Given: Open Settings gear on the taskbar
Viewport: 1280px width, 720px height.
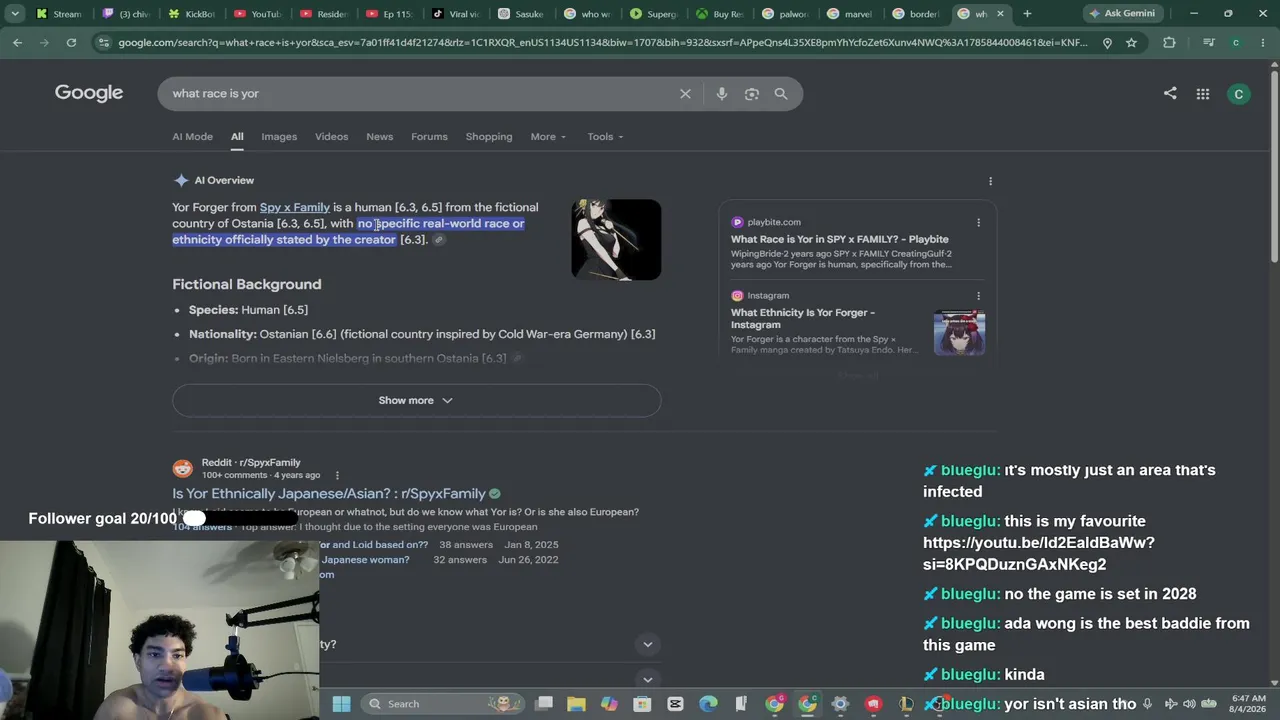Looking at the screenshot, I should point(840,704).
